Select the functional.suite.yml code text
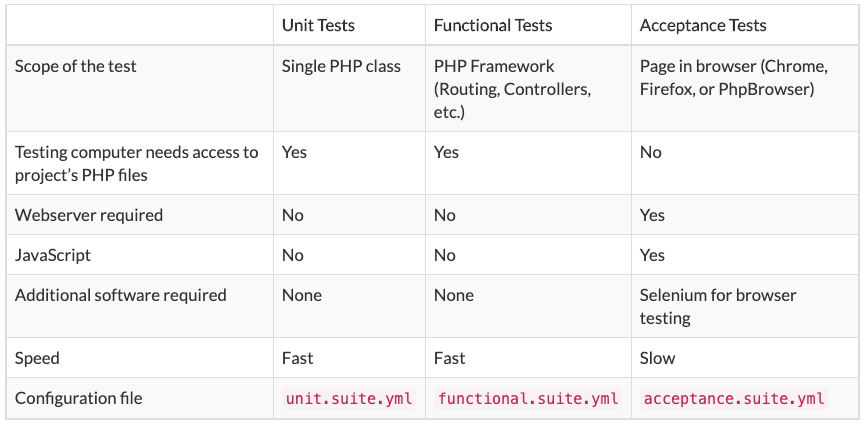 528,398
